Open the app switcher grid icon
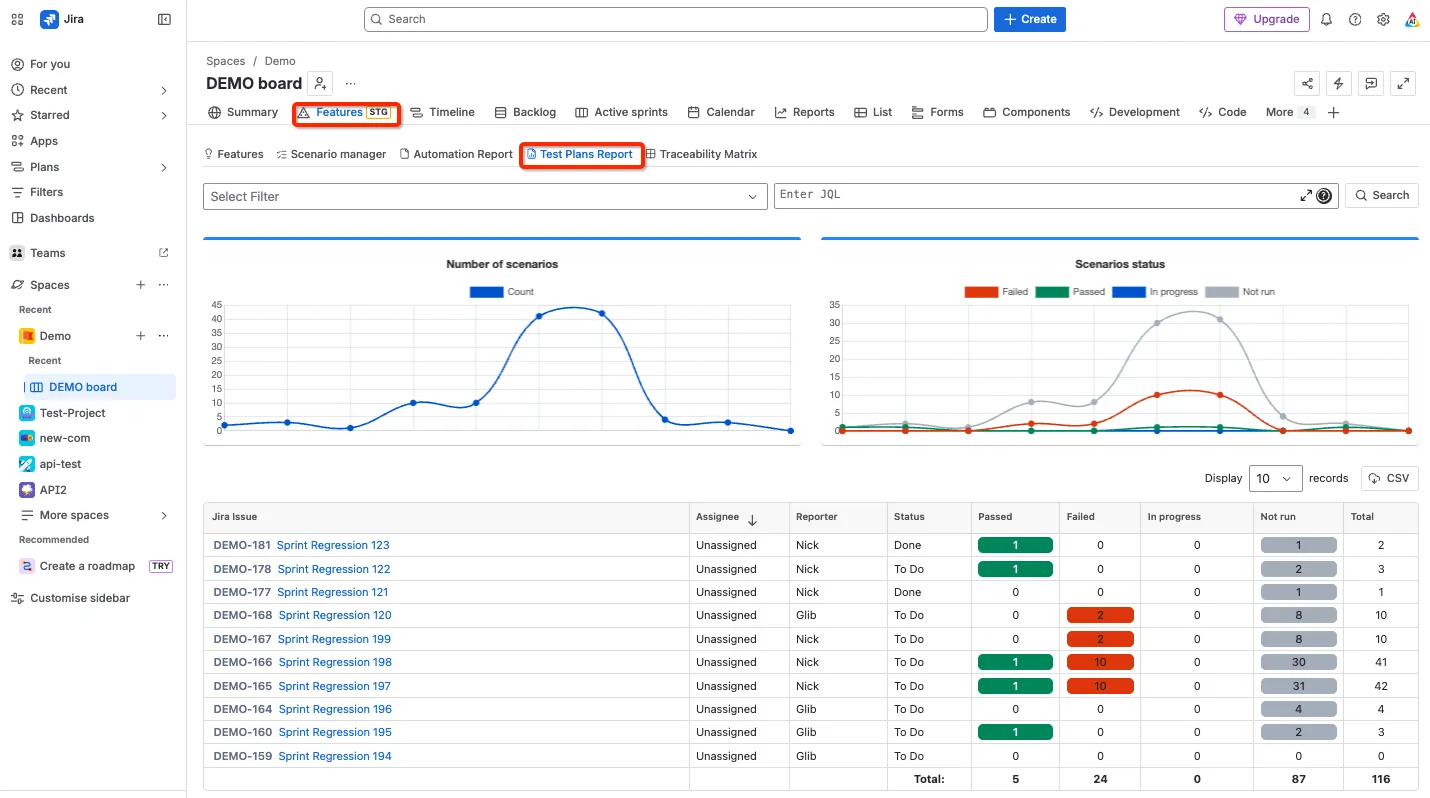The height and width of the screenshot is (798, 1430). 17,19
